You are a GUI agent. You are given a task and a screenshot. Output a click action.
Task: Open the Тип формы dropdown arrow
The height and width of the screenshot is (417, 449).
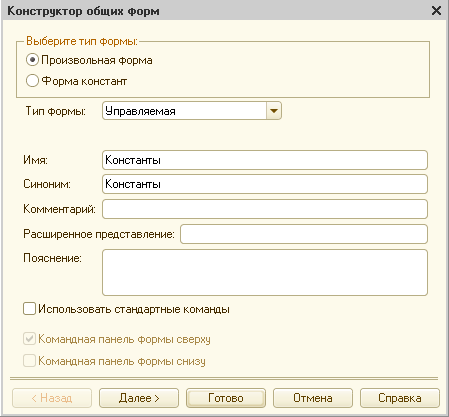click(274, 111)
